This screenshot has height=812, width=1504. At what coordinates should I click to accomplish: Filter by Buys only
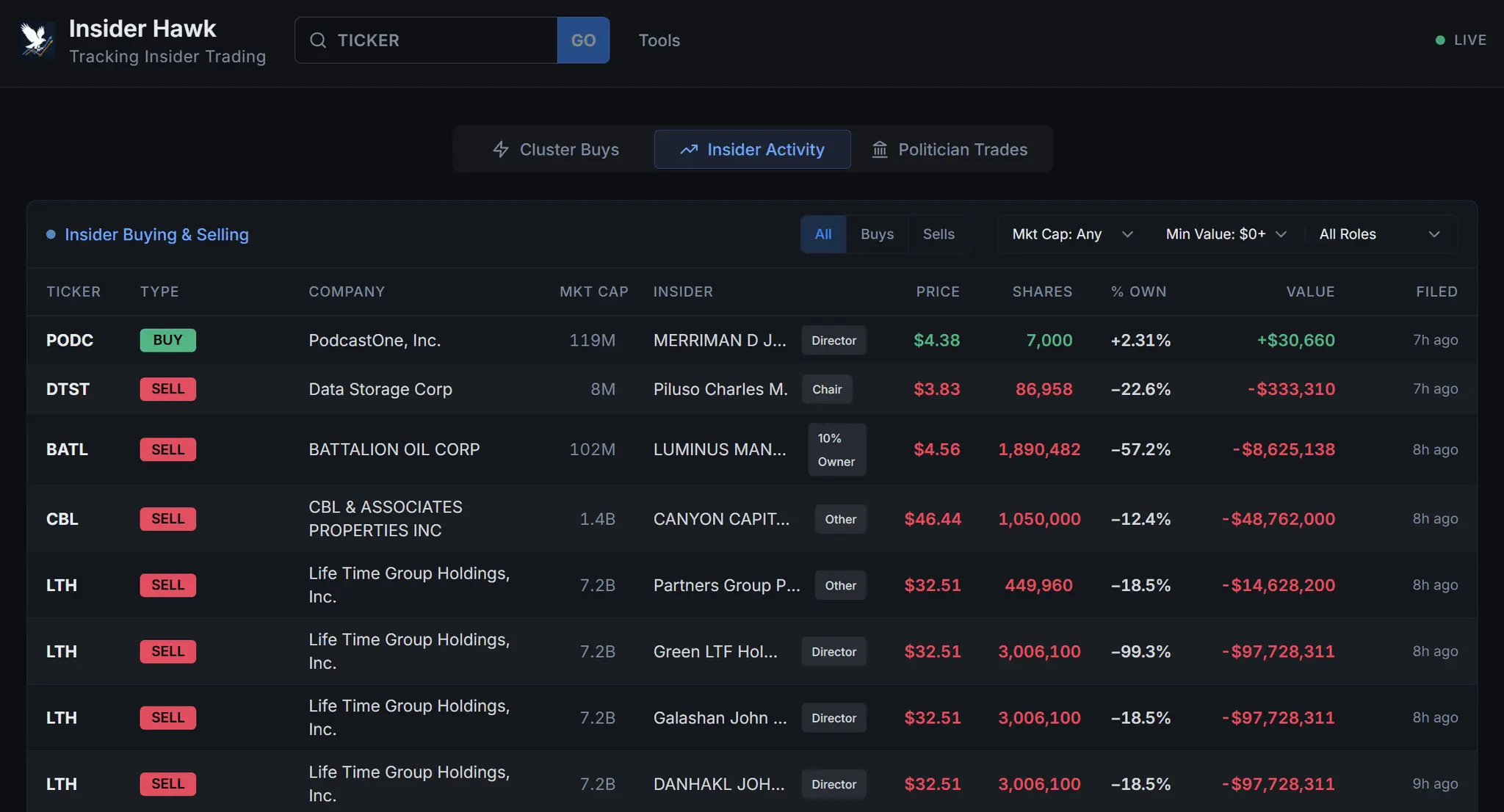click(x=877, y=234)
